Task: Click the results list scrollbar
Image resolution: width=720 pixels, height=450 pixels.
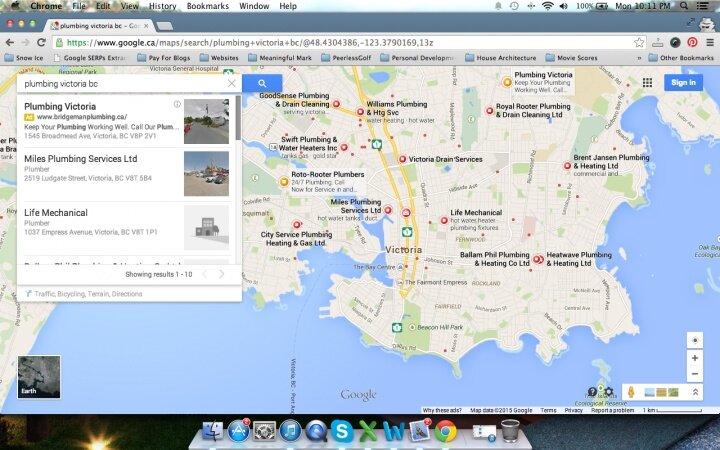Action: 238,118
